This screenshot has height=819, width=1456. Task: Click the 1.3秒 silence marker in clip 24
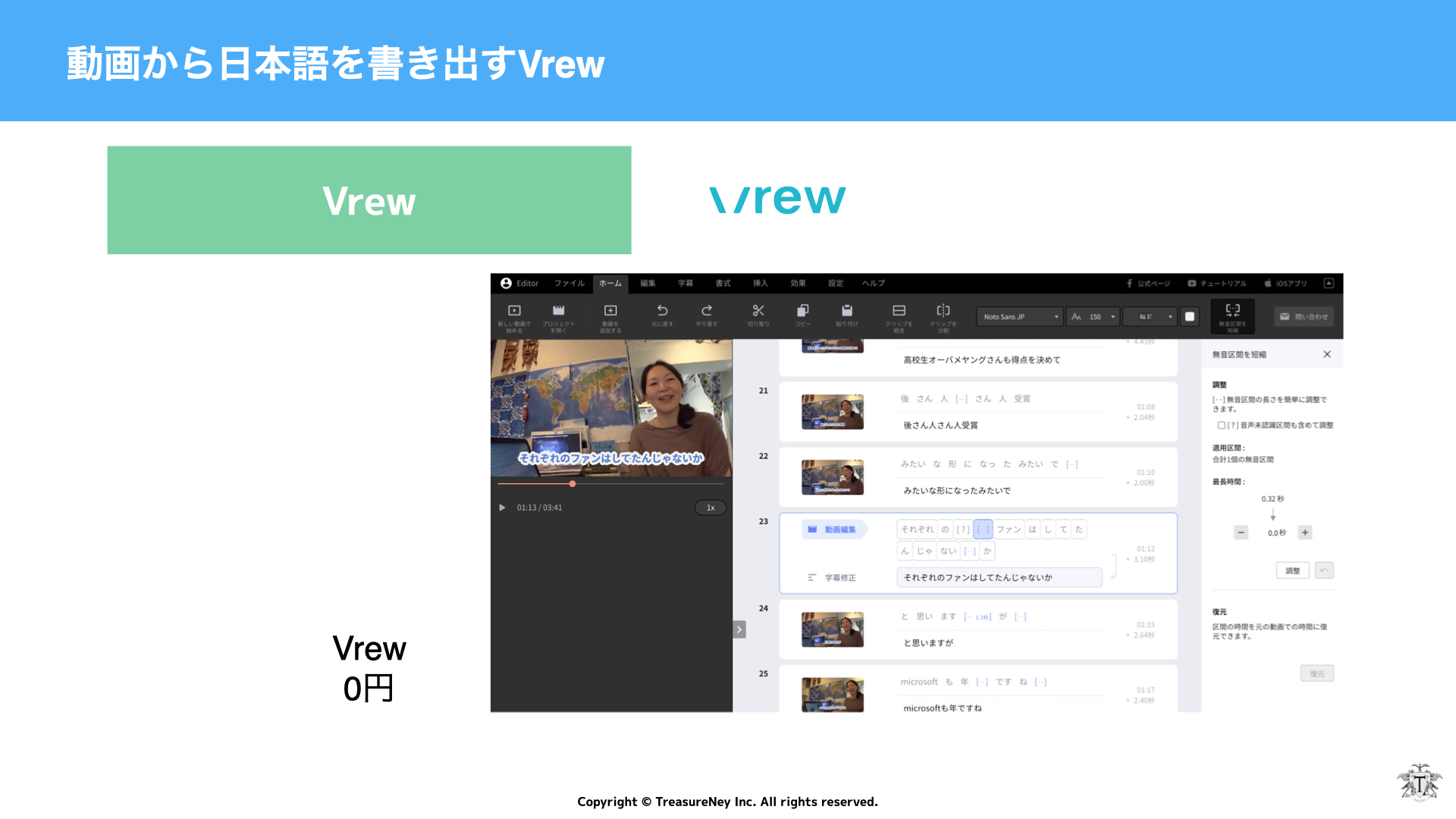(977, 617)
